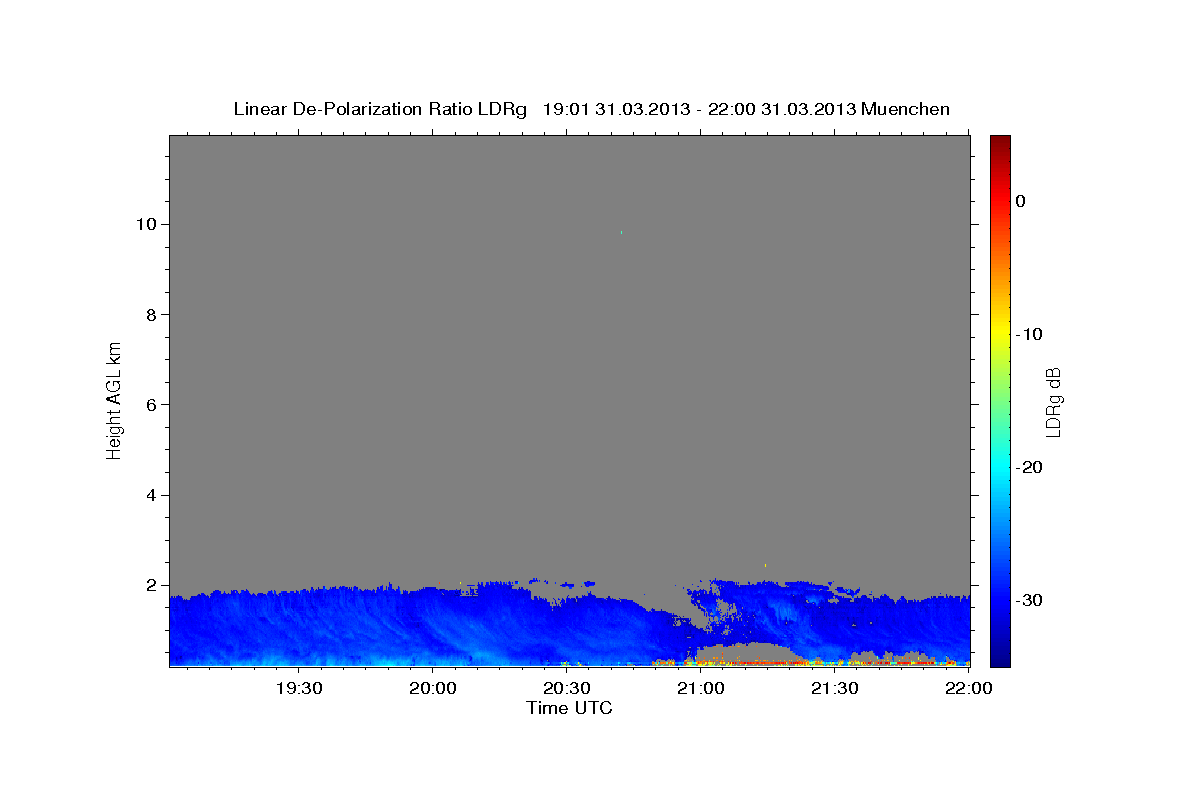Screen dimensions: 1200x800
Task: Select the 22:00 time tick label
Action: click(x=968, y=688)
